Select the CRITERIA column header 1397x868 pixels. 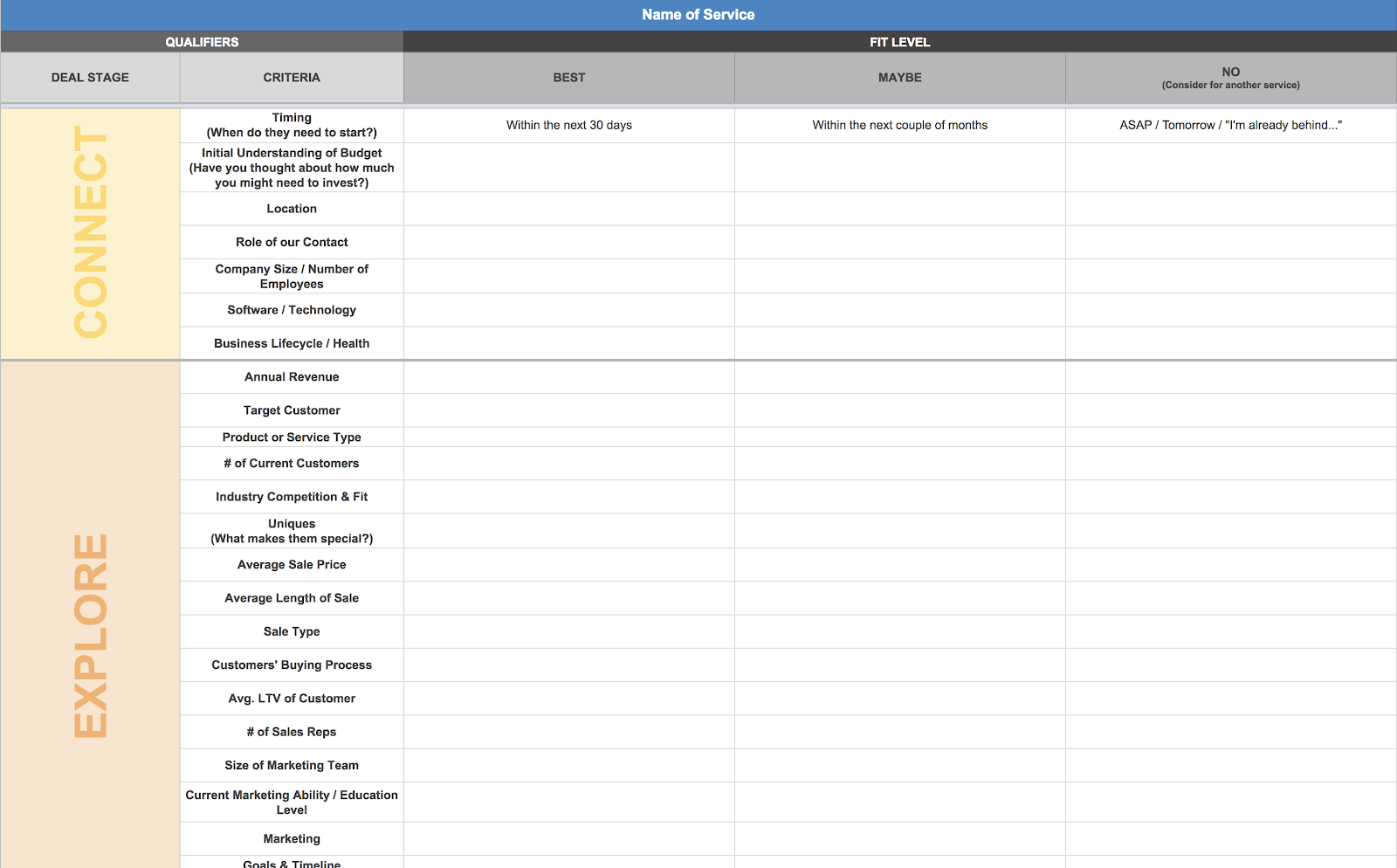point(292,78)
